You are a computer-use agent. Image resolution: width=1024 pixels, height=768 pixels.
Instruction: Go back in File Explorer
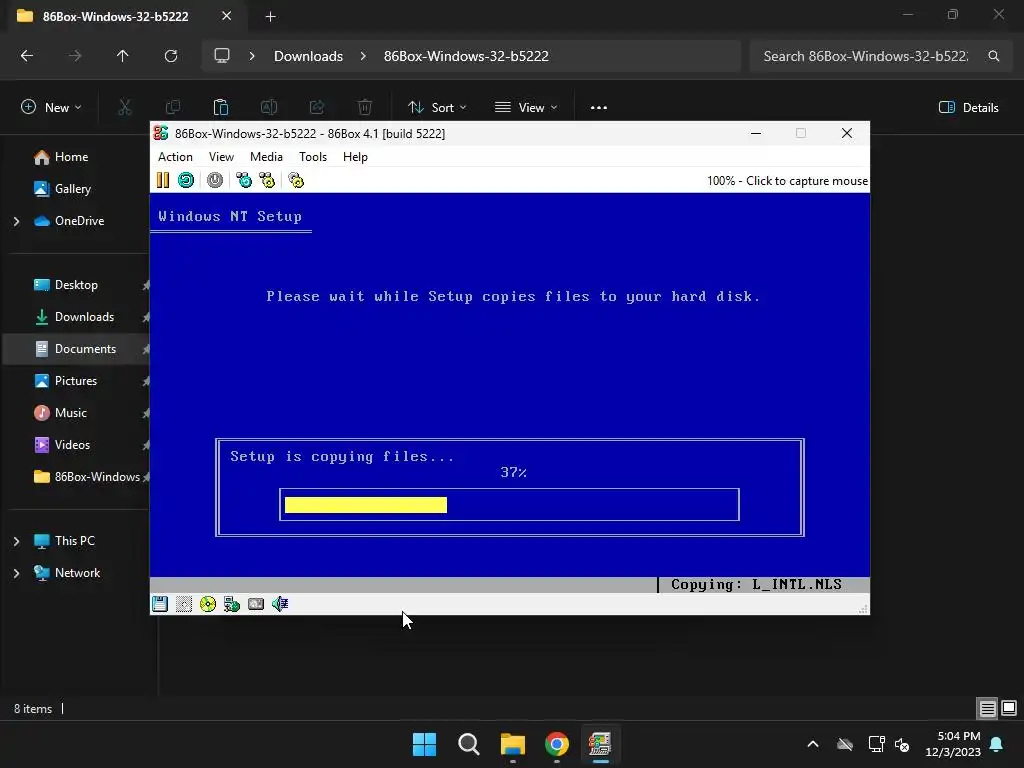pyautogui.click(x=27, y=56)
